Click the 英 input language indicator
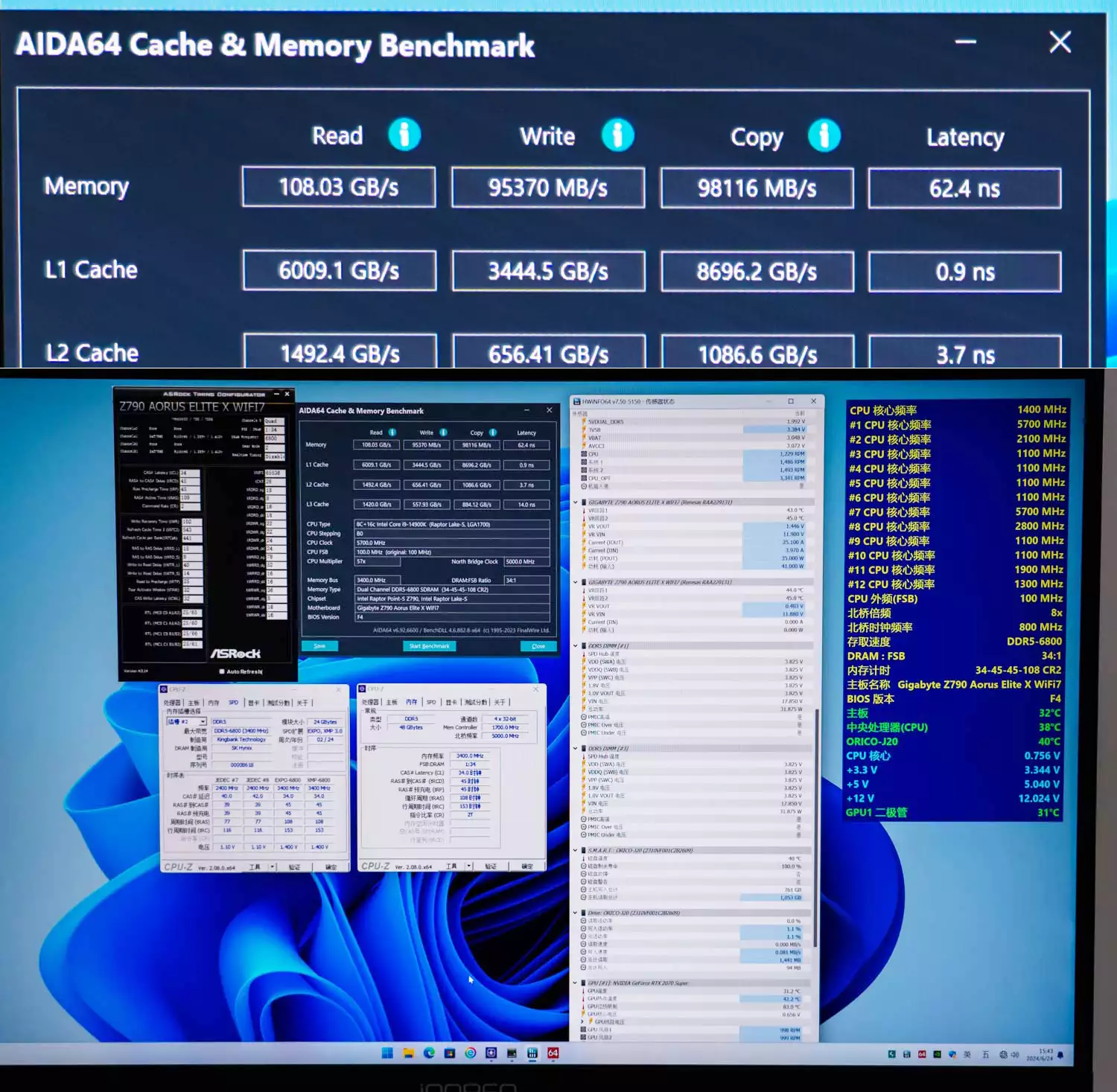The height and width of the screenshot is (1092, 1117). [967, 1055]
